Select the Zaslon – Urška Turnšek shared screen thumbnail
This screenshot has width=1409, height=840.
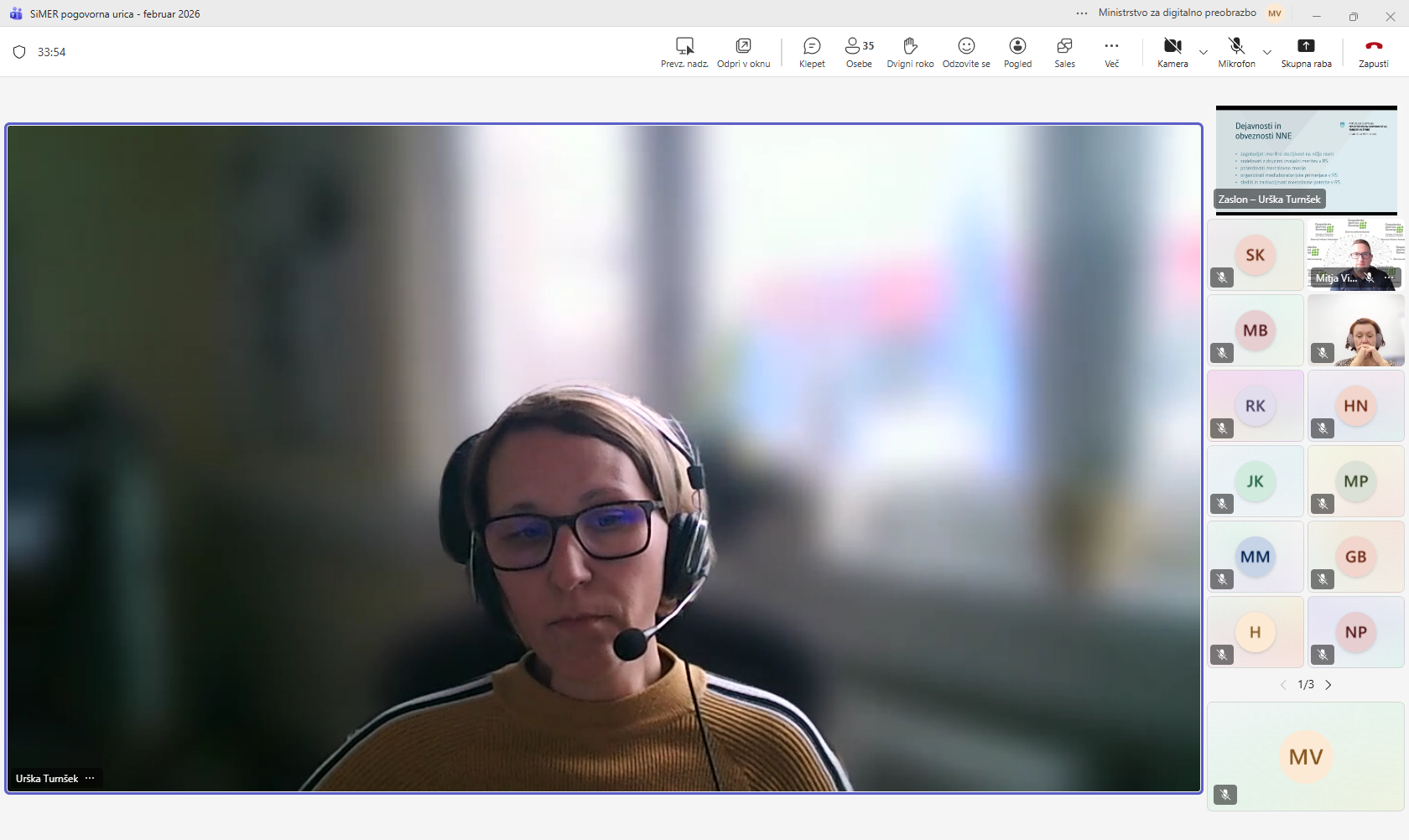tap(1306, 159)
